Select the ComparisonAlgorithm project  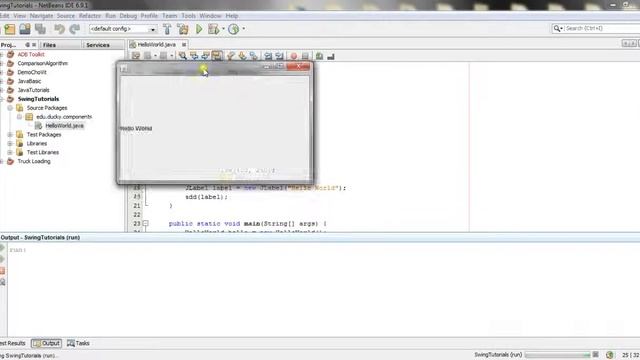(x=42, y=63)
